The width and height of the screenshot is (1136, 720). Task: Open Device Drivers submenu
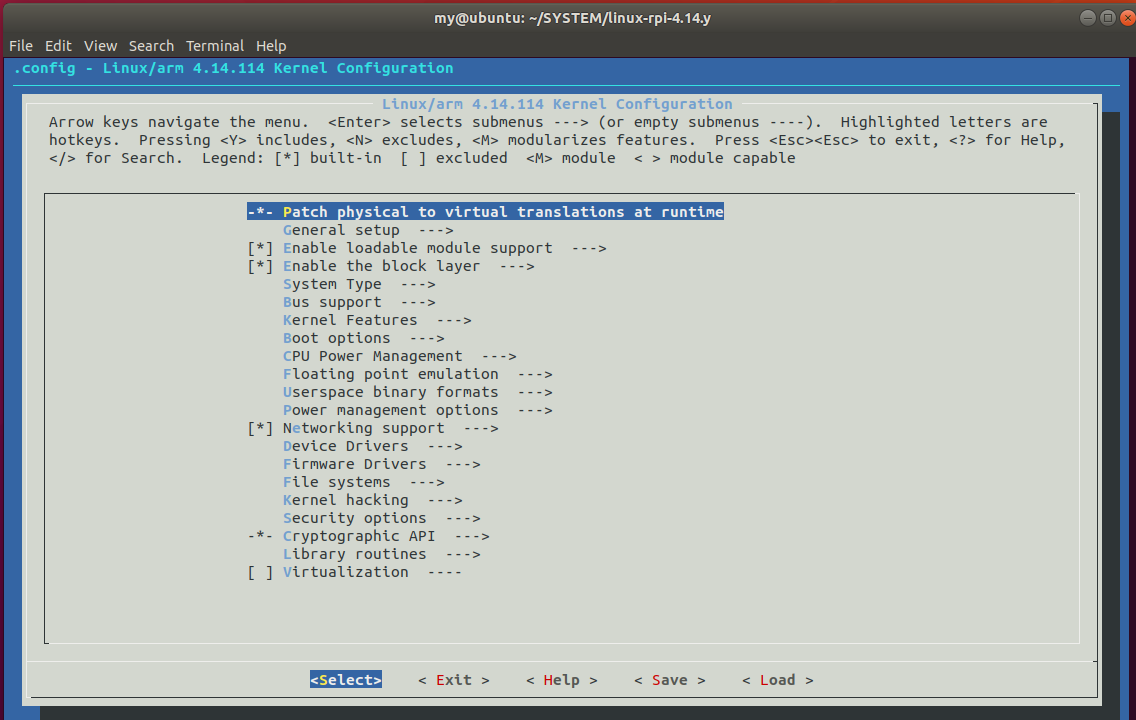click(372, 446)
